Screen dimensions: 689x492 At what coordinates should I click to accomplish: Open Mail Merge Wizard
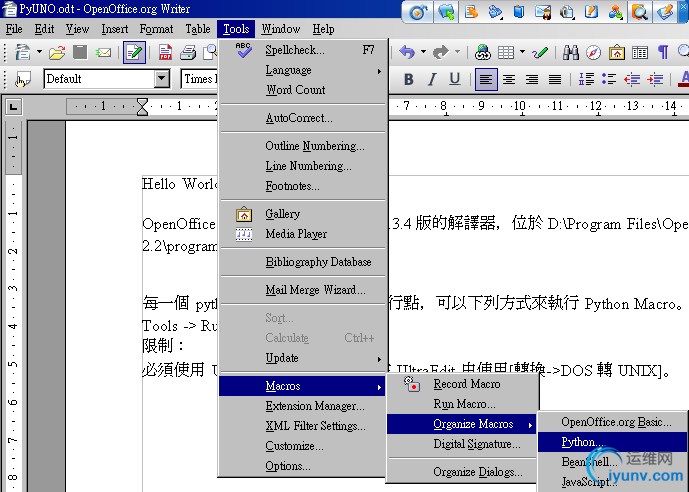pos(303,290)
